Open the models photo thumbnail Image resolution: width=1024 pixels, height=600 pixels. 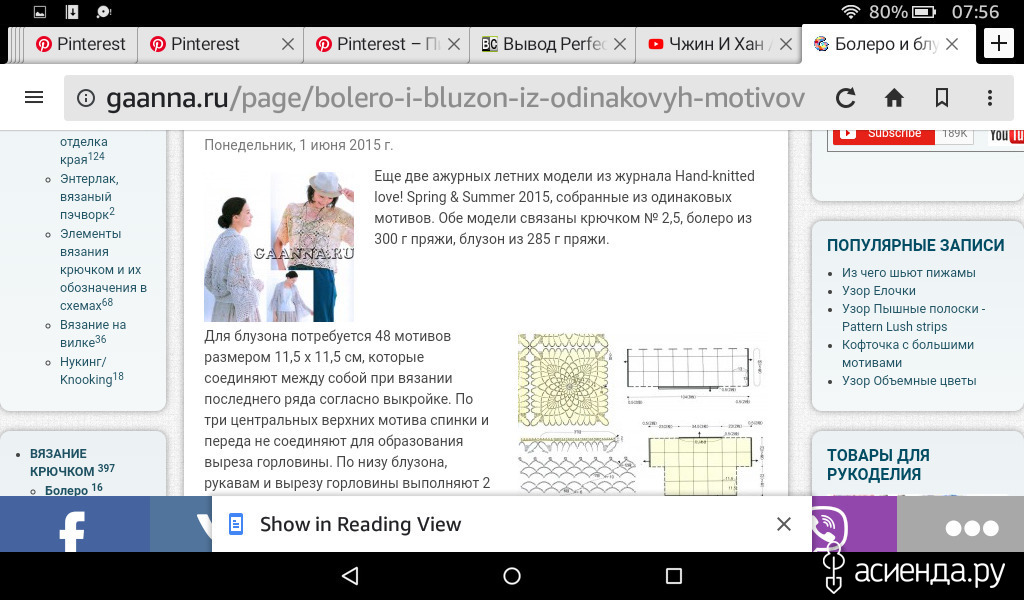click(x=279, y=247)
